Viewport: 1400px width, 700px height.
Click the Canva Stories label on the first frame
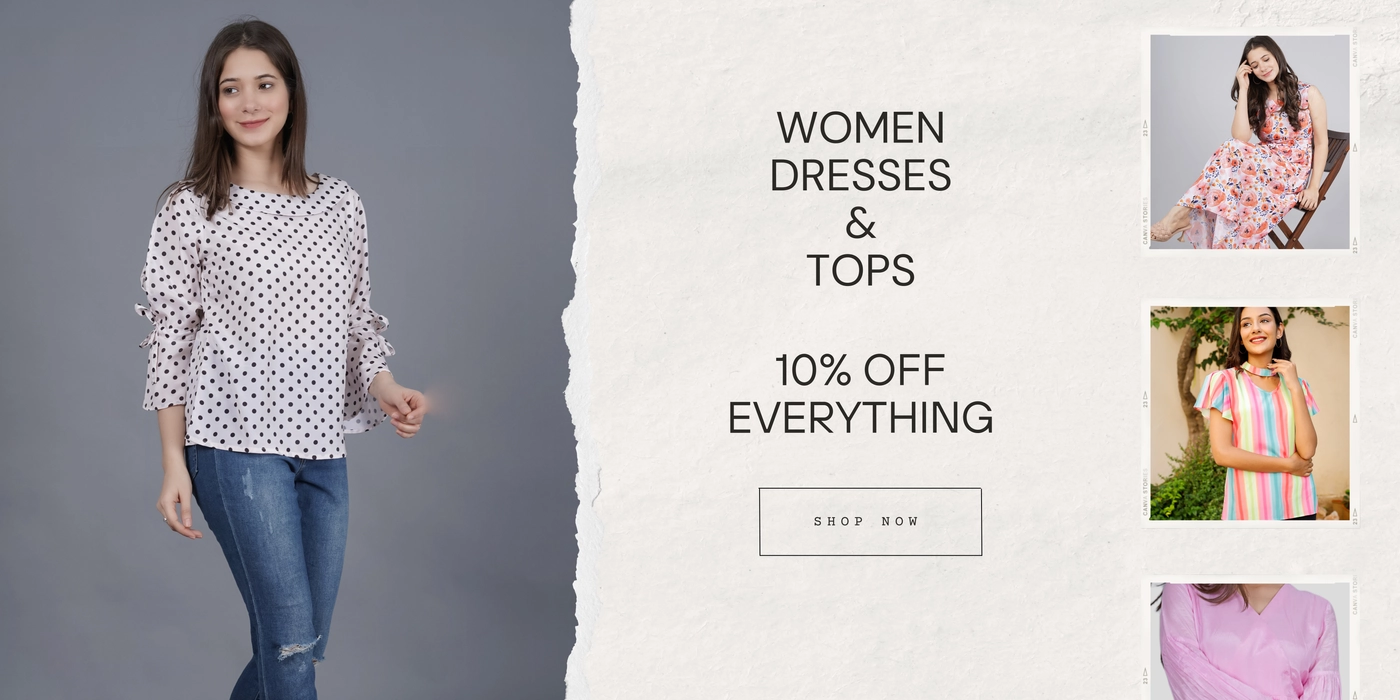pyautogui.click(x=1145, y=221)
